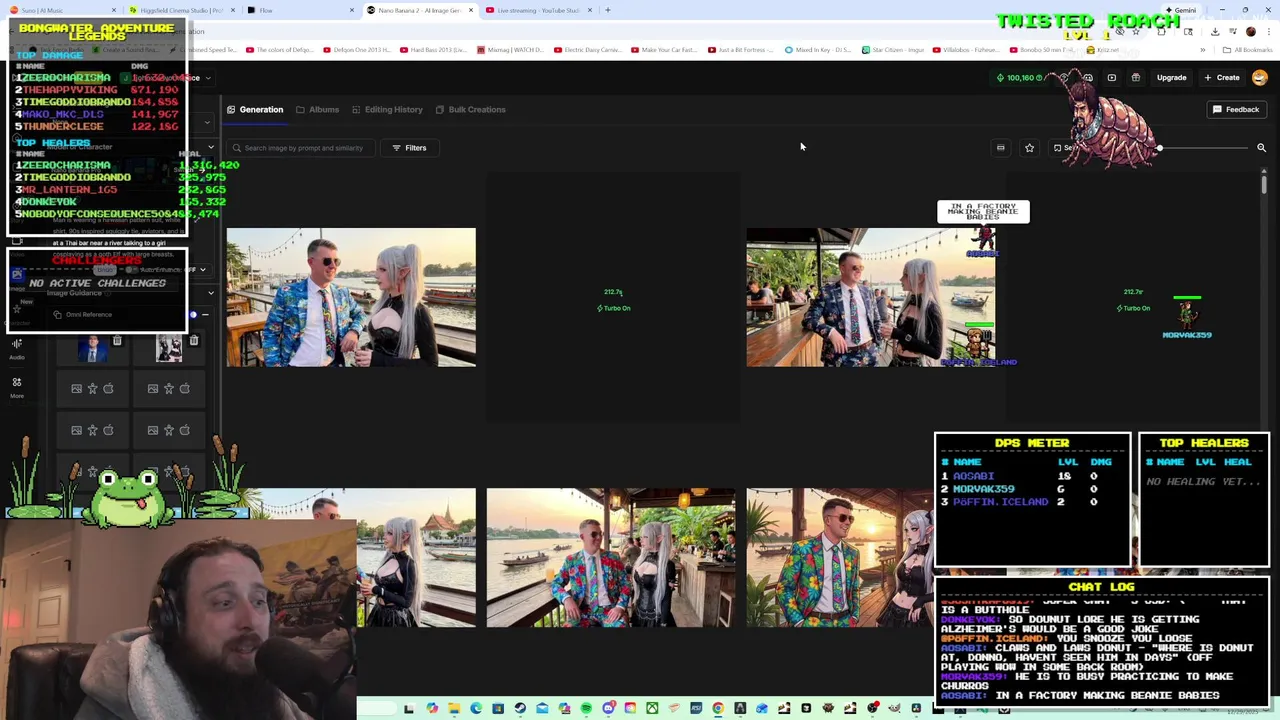Image resolution: width=1280 pixels, height=720 pixels.
Task: Click image upload icon in slot below man's portrait
Action: coord(76,388)
